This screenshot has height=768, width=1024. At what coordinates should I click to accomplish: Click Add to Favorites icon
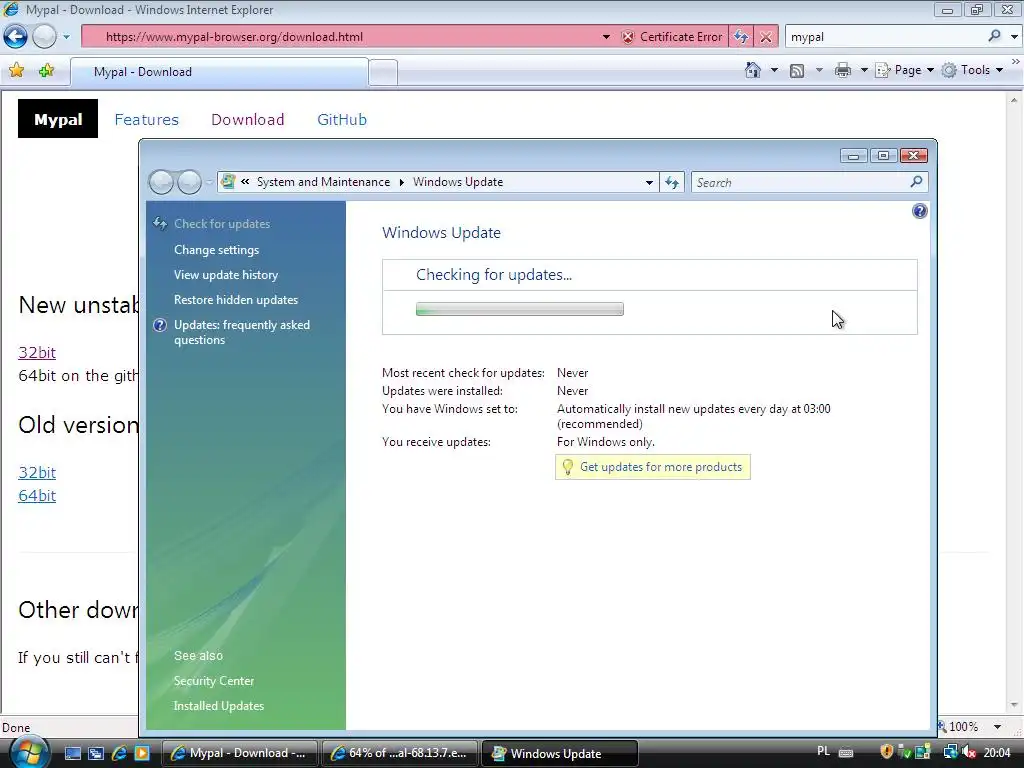tap(46, 71)
